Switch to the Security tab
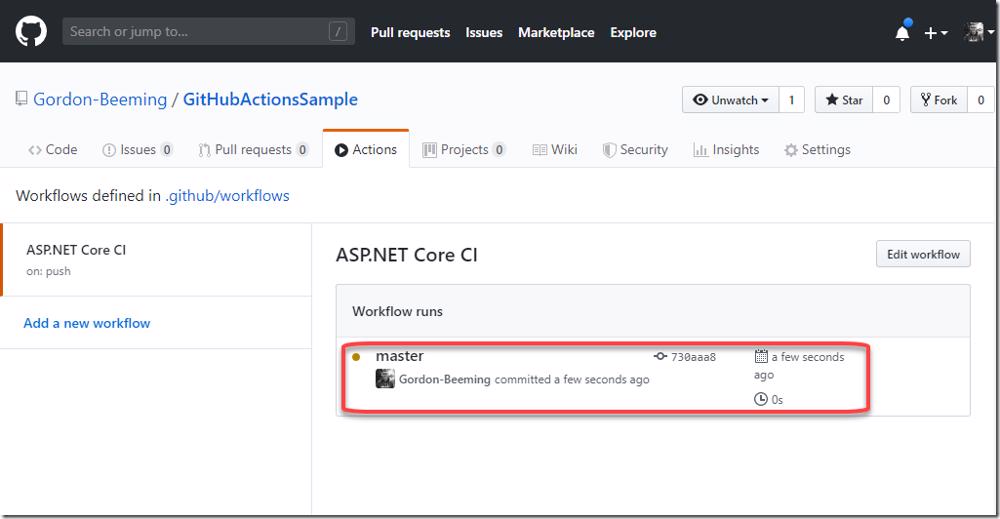The width and height of the screenshot is (1000, 519). click(x=635, y=149)
